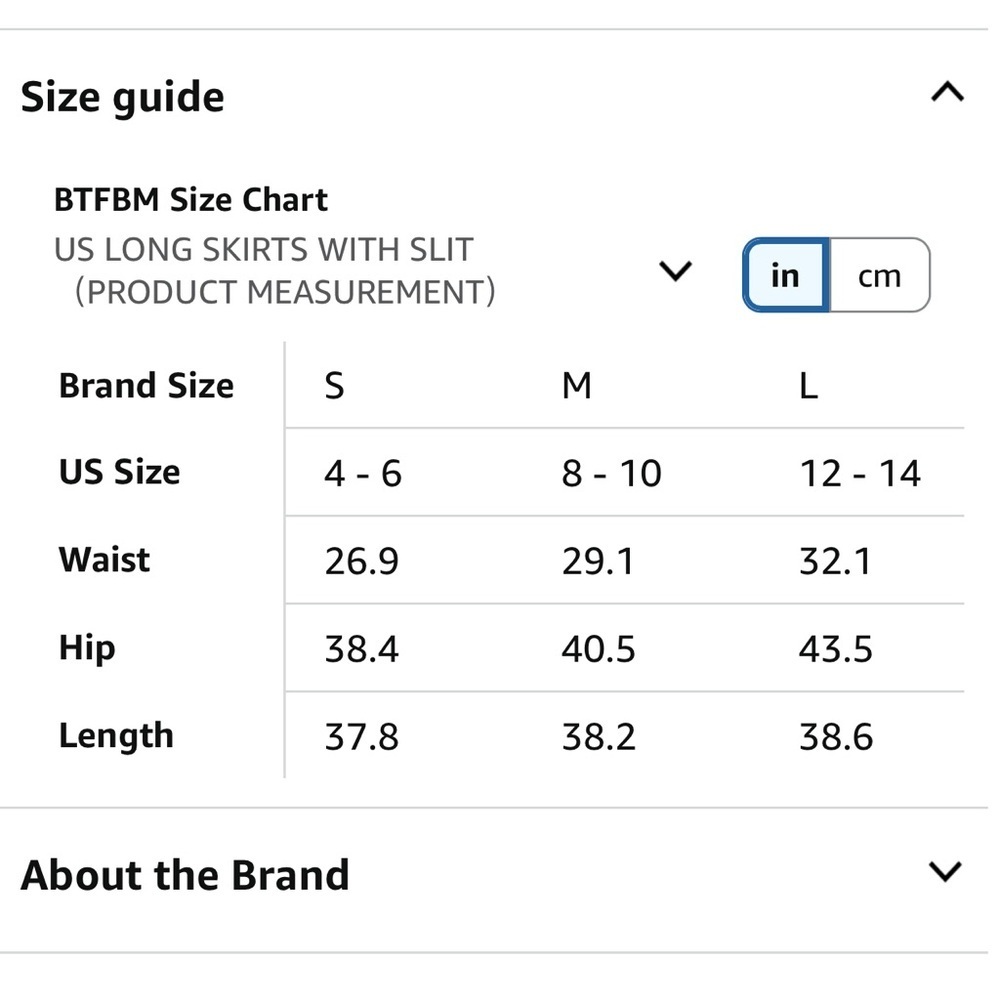Select inches as the measurement unit
The height and width of the screenshot is (1000, 1000).
pos(785,275)
